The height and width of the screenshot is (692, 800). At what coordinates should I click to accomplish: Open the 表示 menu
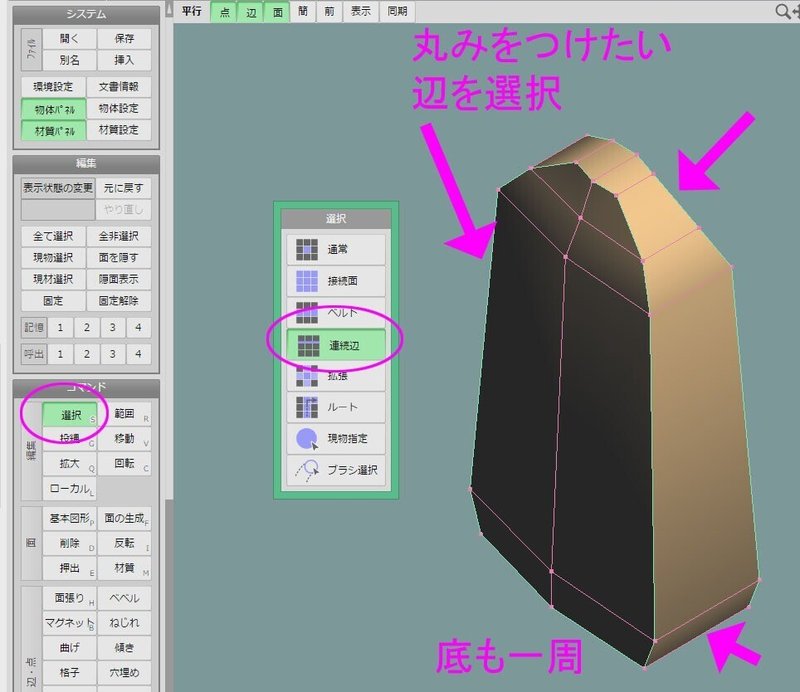pyautogui.click(x=361, y=11)
